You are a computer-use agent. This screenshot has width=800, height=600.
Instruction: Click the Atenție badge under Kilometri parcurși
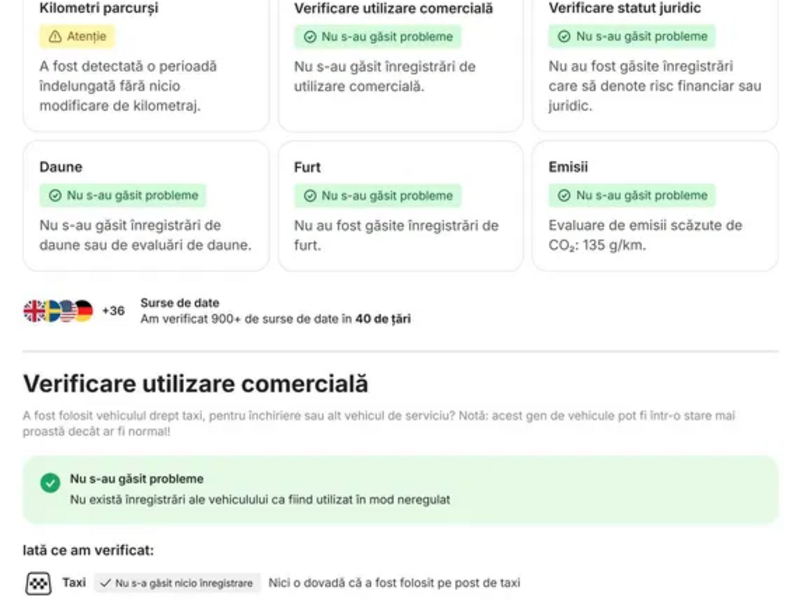coord(77,37)
